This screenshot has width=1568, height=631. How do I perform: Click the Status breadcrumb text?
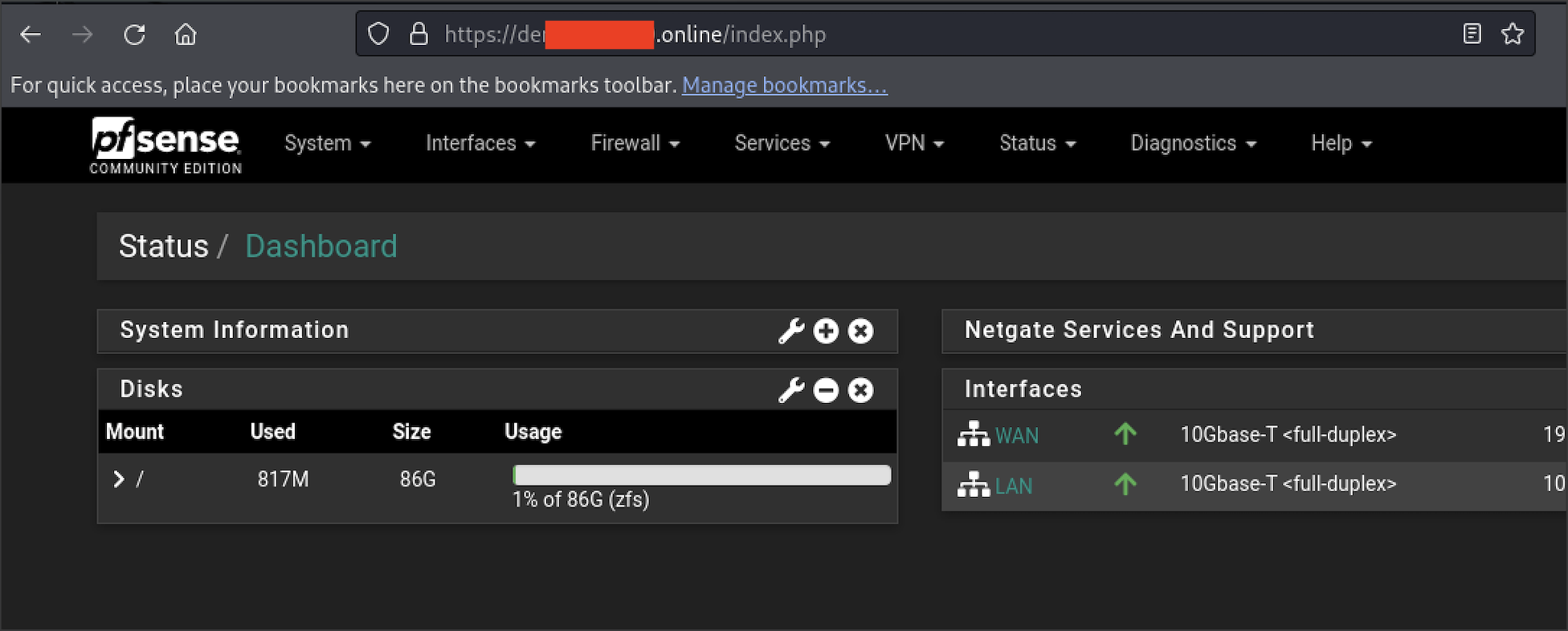[164, 246]
